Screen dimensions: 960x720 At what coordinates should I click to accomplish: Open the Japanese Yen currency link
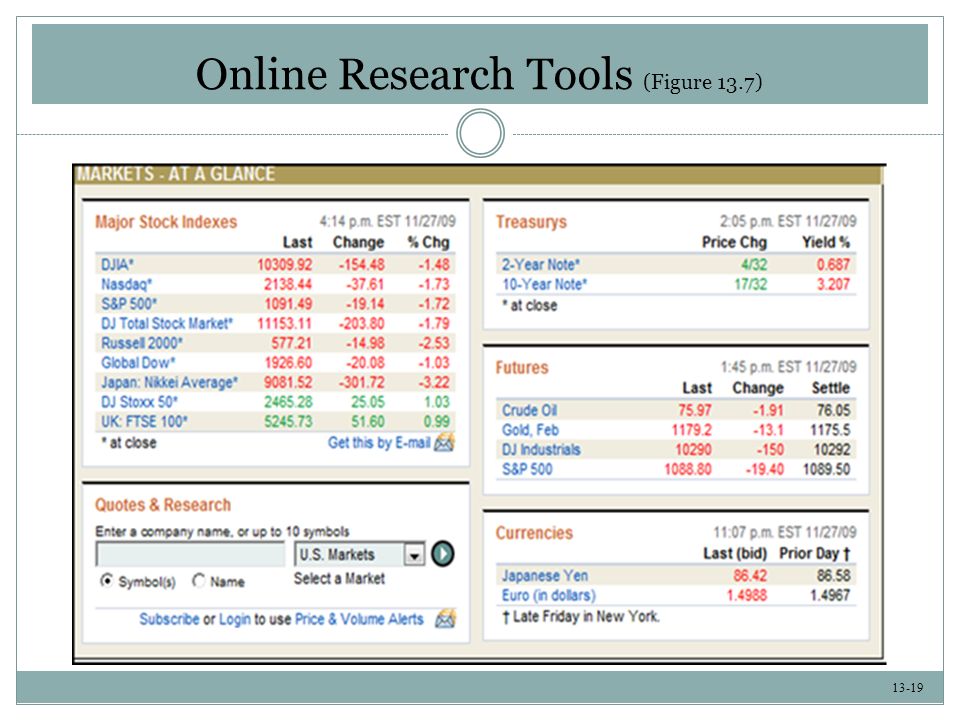(545, 576)
